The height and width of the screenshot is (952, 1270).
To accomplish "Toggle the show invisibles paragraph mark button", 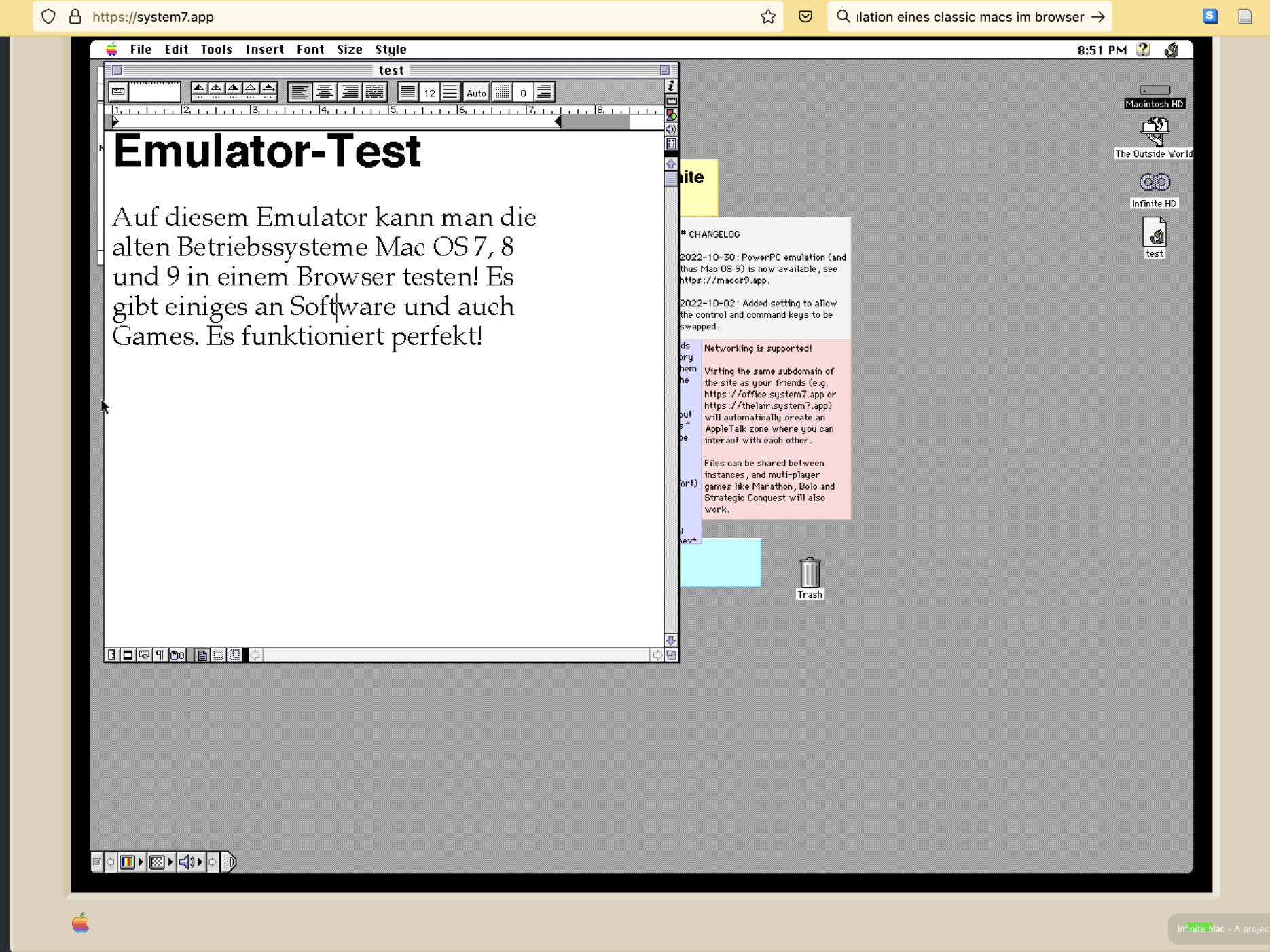I will [160, 655].
